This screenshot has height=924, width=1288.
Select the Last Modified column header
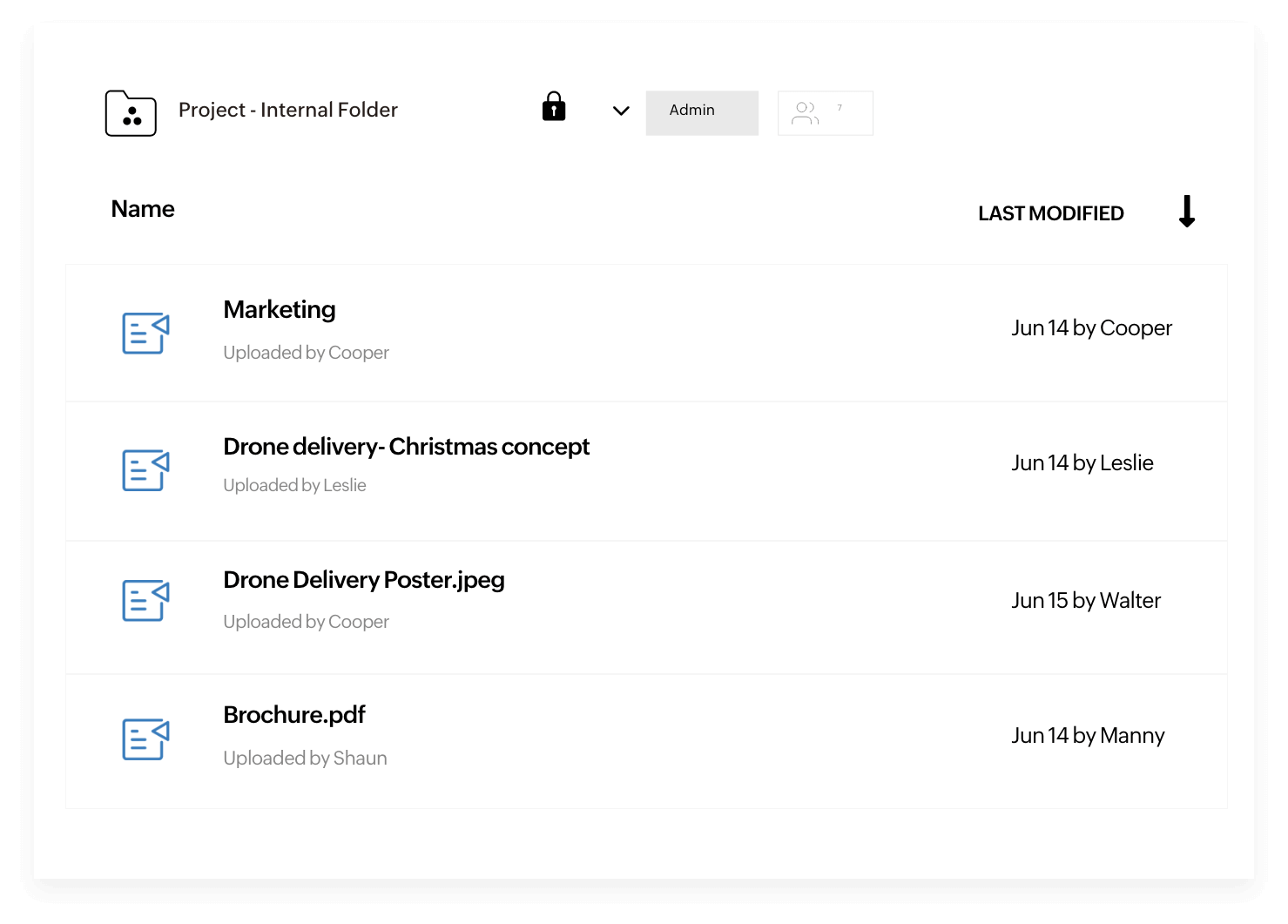click(x=1050, y=212)
